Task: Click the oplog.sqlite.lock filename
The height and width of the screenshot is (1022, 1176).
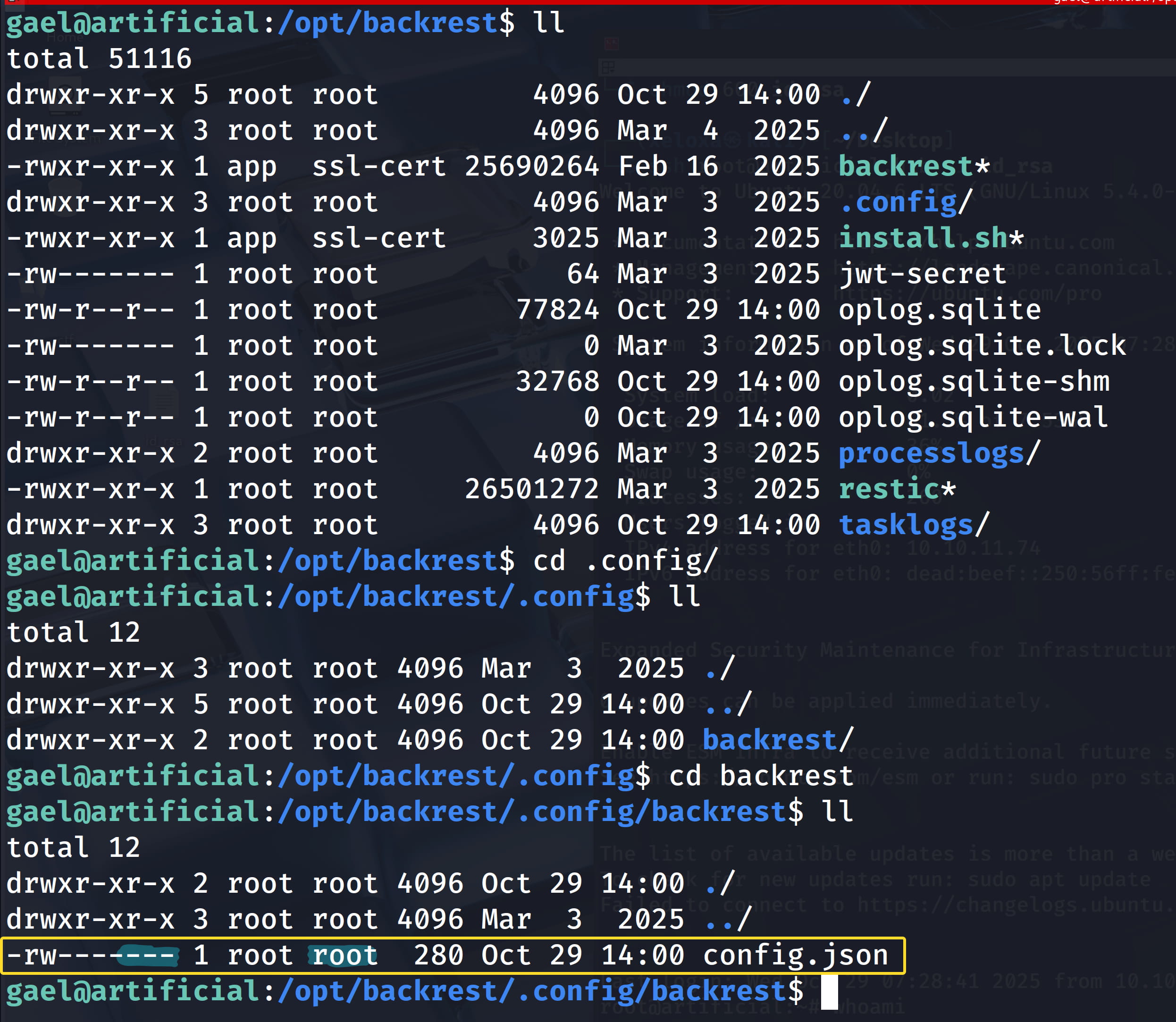Action: 982,345
